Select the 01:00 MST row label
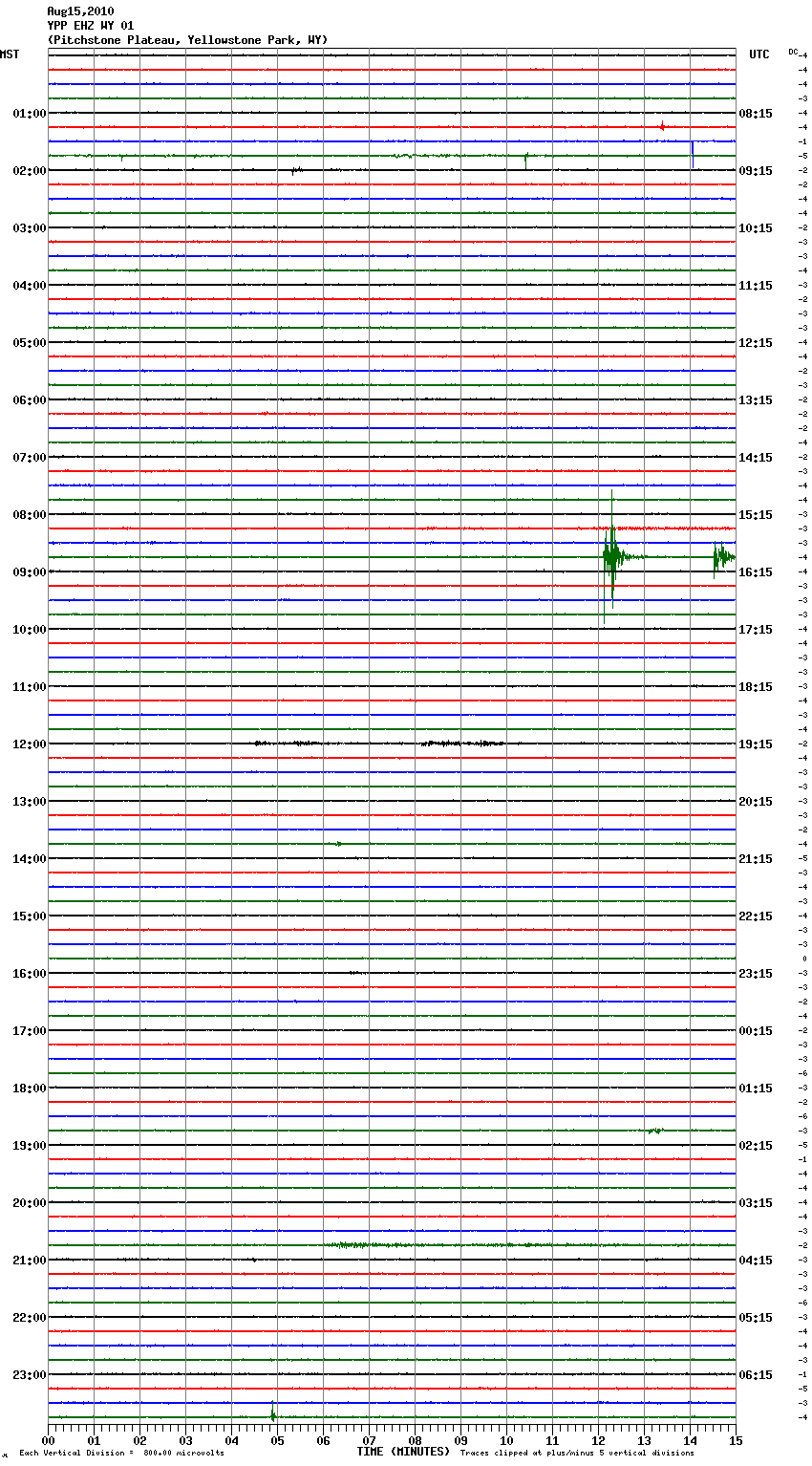 pyautogui.click(x=30, y=114)
